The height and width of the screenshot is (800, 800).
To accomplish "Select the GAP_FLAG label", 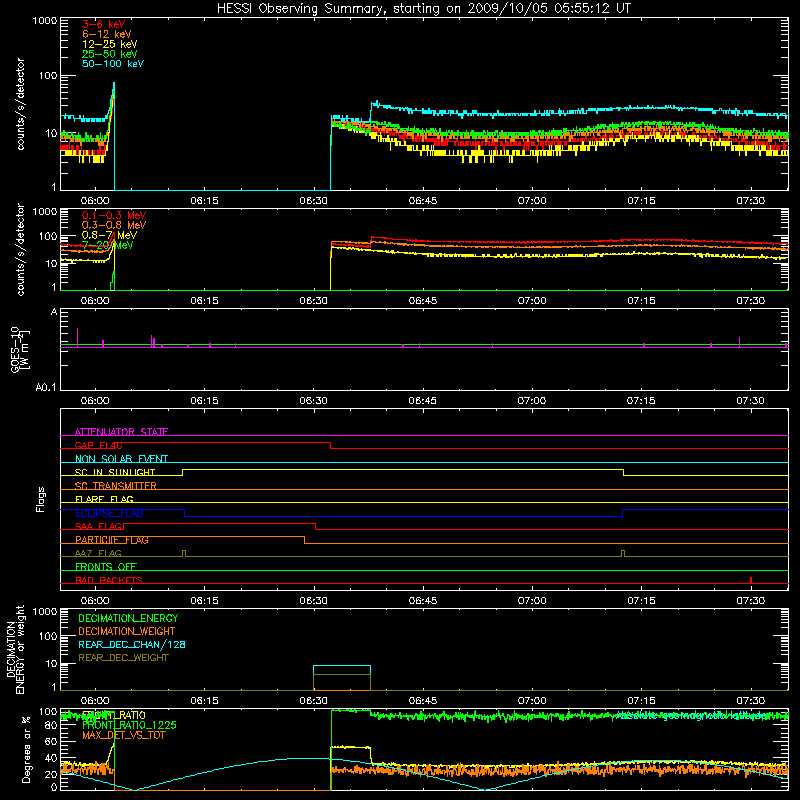I will pos(98,445).
